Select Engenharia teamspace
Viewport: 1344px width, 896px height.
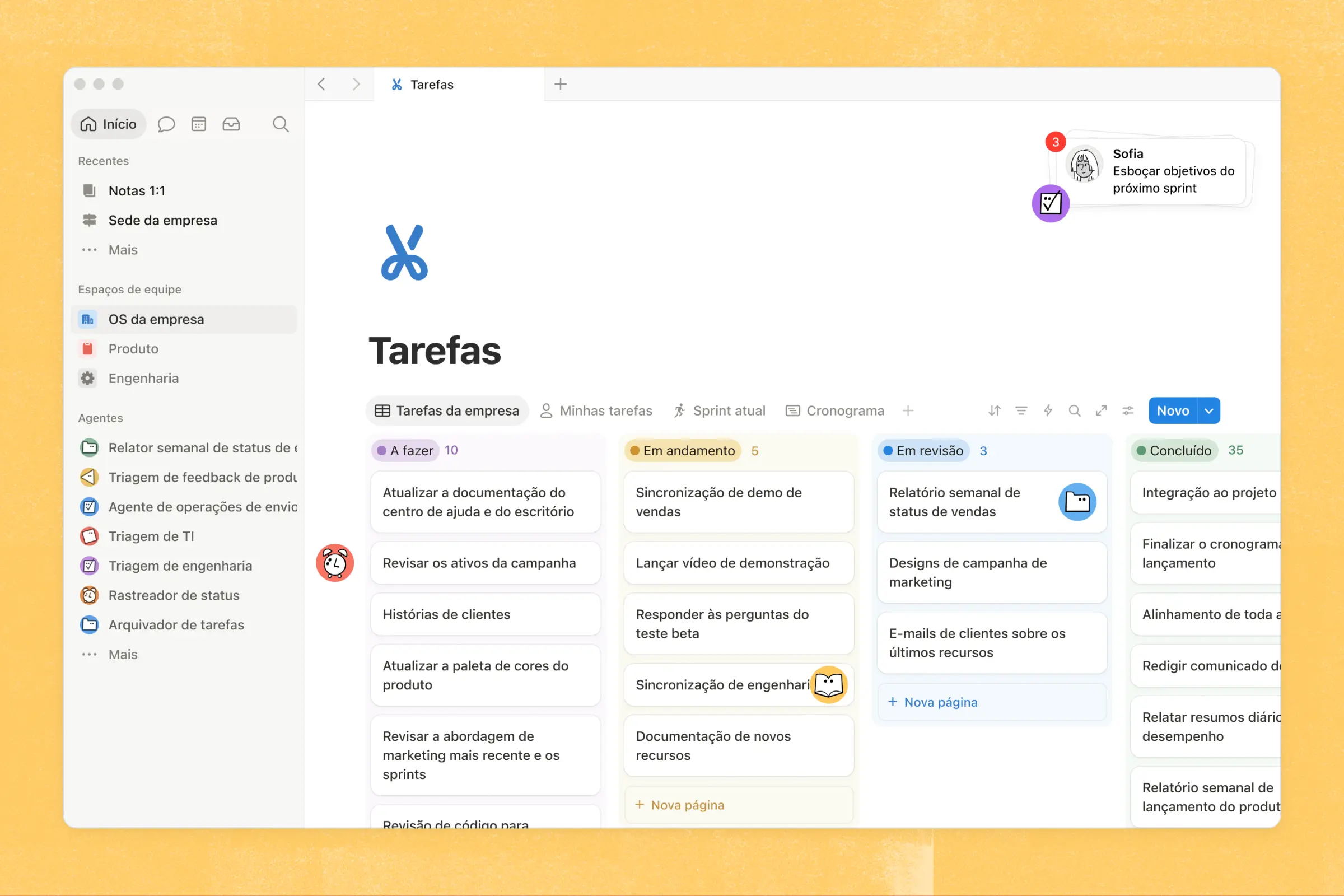(x=184, y=379)
